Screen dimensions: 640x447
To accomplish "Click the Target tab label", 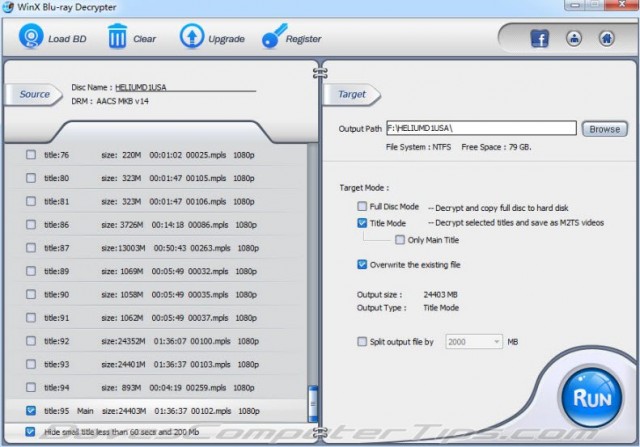I will (x=352, y=94).
